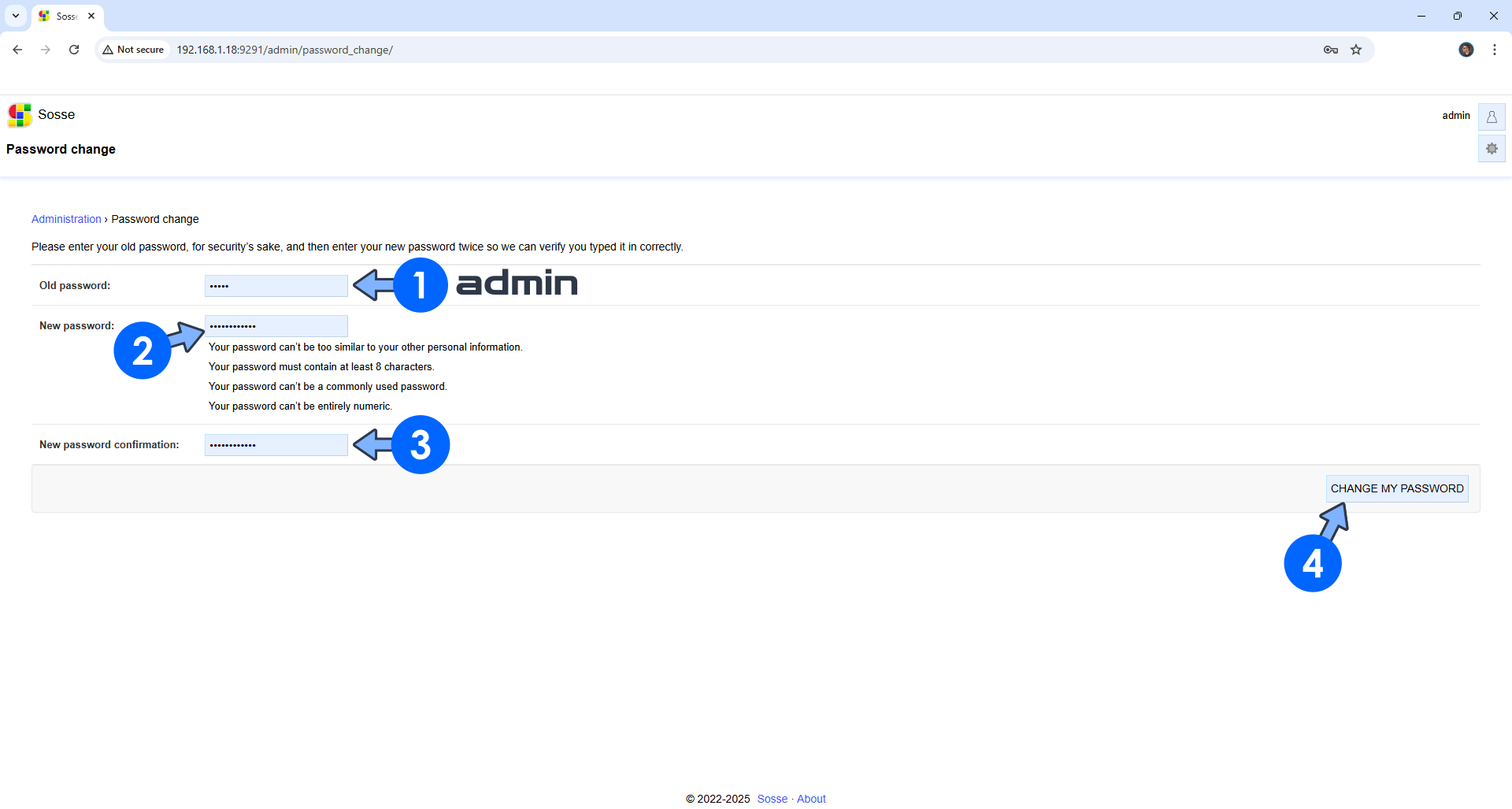1512x809 pixels.
Task: Expand the tab search dropdown arrow
Action: (16, 16)
